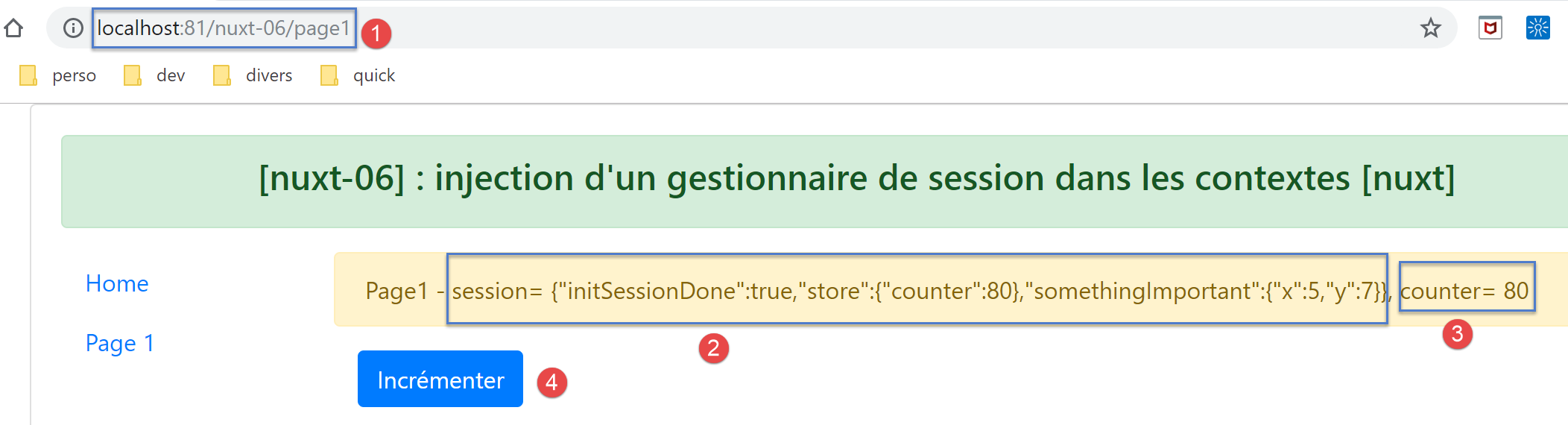Click red badge number 4 beside Incrémenter

point(551,382)
